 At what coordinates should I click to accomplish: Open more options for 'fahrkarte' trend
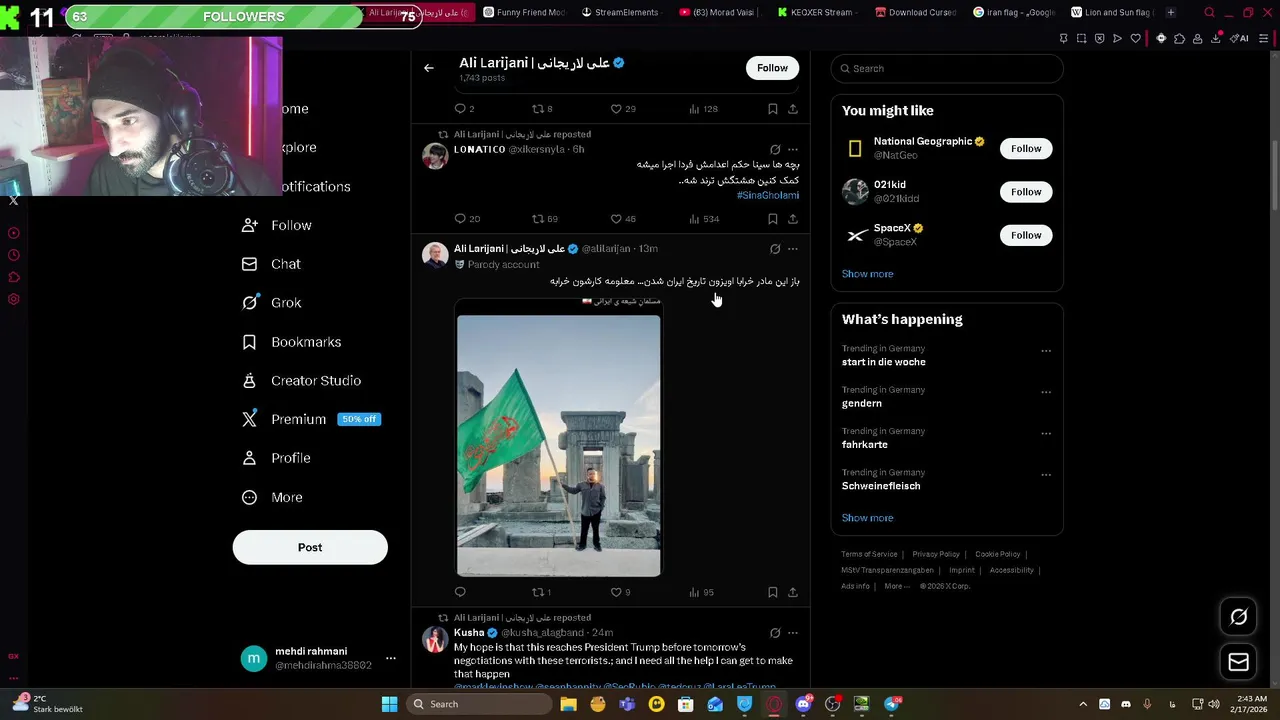coord(1046,434)
